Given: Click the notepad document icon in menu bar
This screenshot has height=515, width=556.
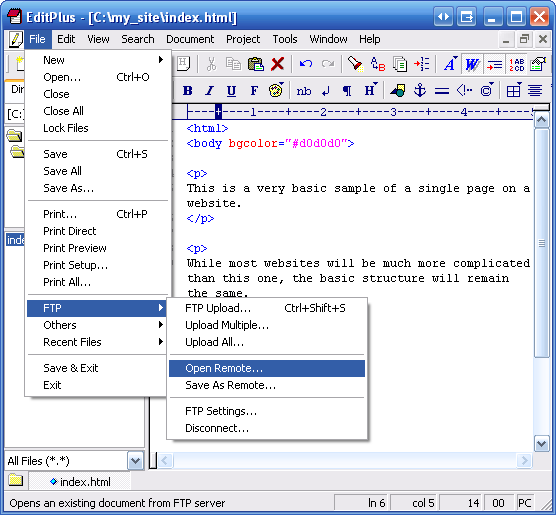Looking at the screenshot, I should click(15, 39).
